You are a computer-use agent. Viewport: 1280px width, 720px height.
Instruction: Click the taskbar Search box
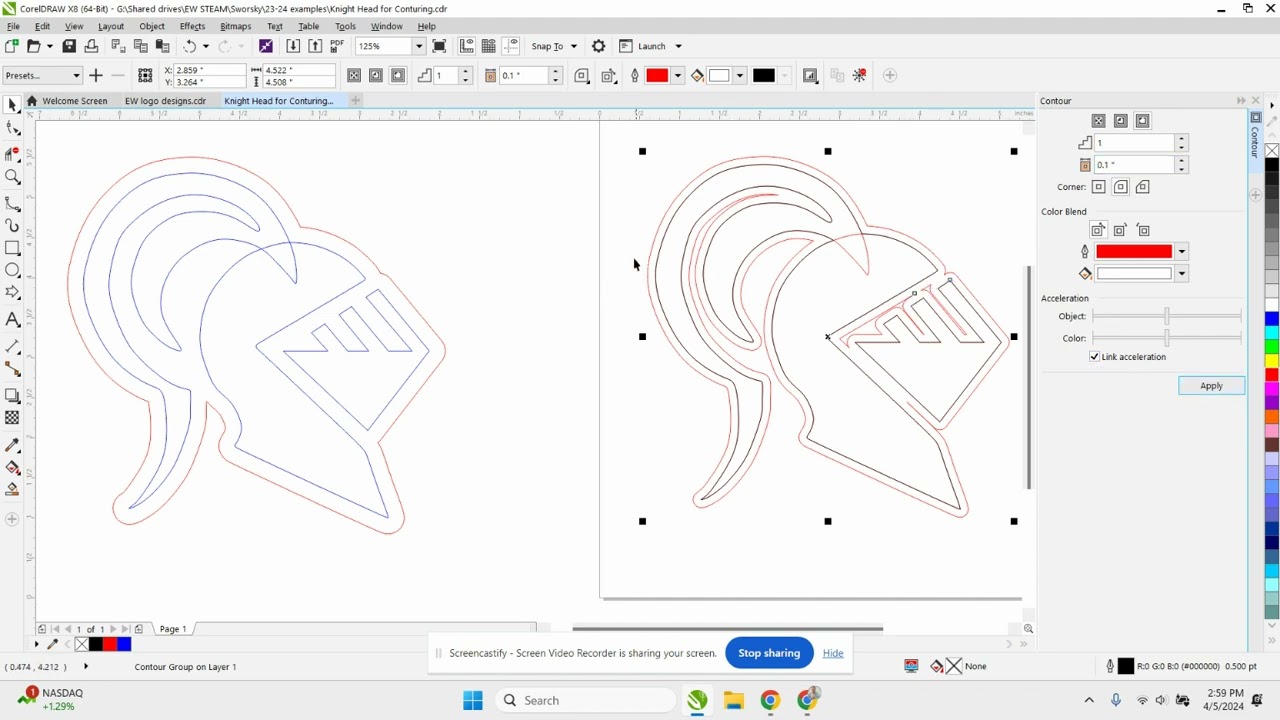pyautogui.click(x=586, y=700)
